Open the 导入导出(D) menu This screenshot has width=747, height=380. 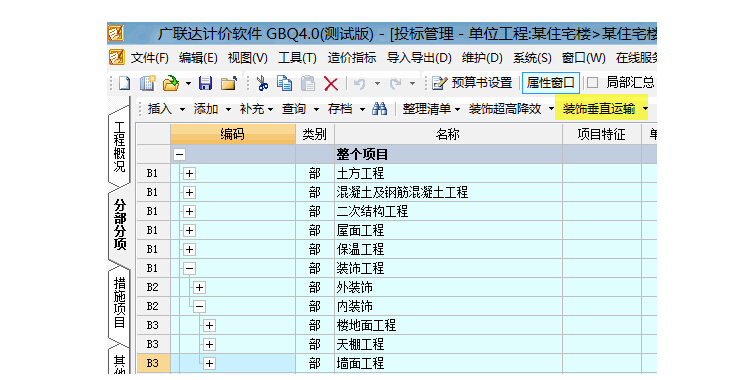click(x=419, y=58)
